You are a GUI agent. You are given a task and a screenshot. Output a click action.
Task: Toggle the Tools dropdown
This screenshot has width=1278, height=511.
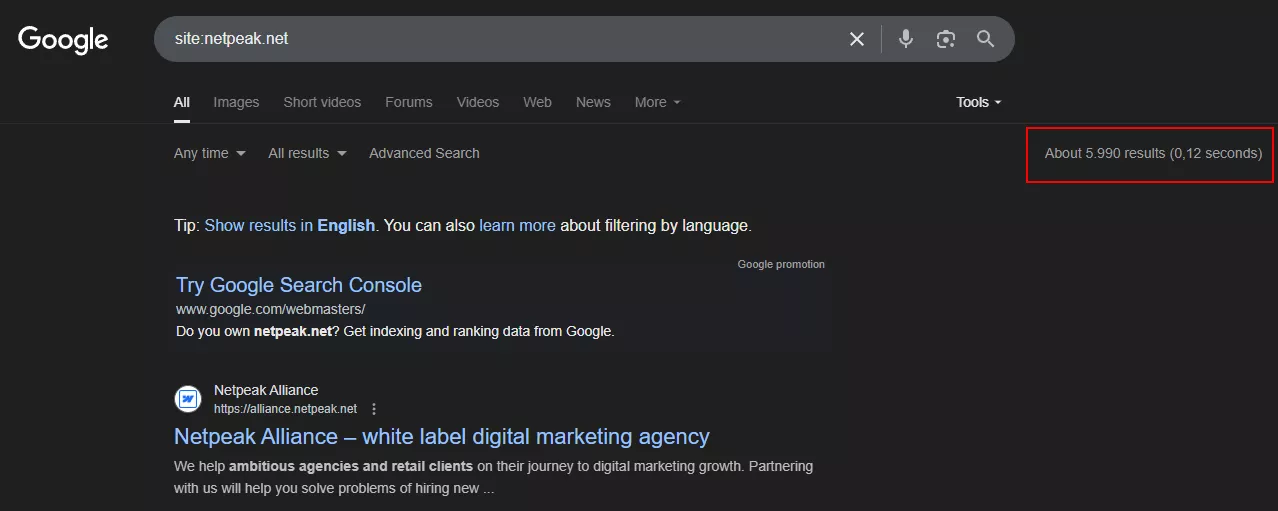tap(978, 102)
